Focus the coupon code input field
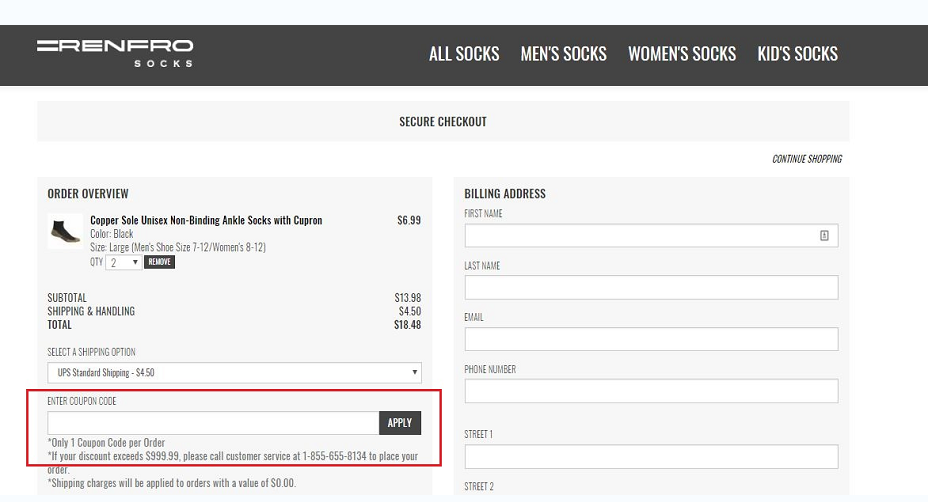This screenshot has width=928, height=502. (x=213, y=423)
